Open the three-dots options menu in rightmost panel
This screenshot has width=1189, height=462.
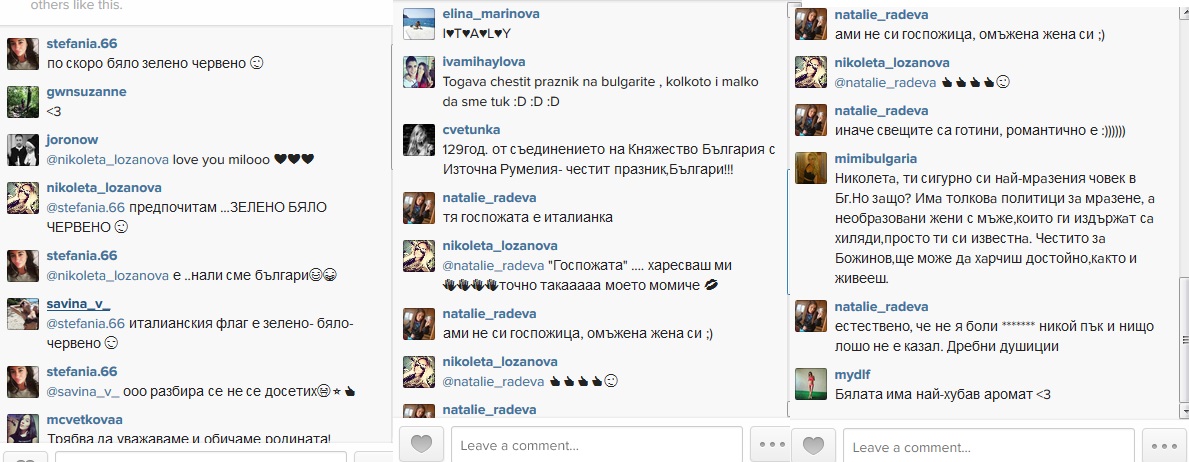click(1164, 445)
